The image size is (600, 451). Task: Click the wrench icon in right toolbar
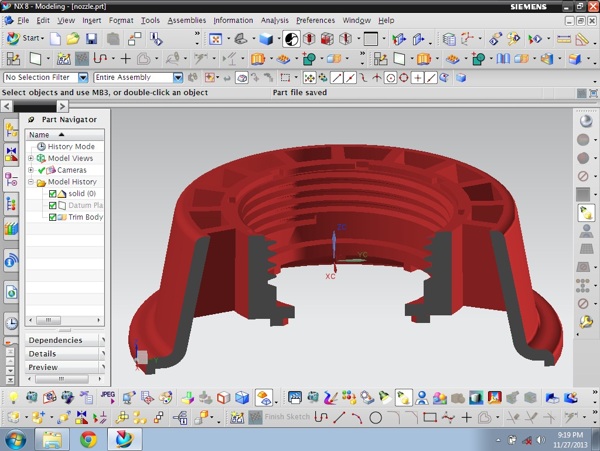[x=586, y=322]
